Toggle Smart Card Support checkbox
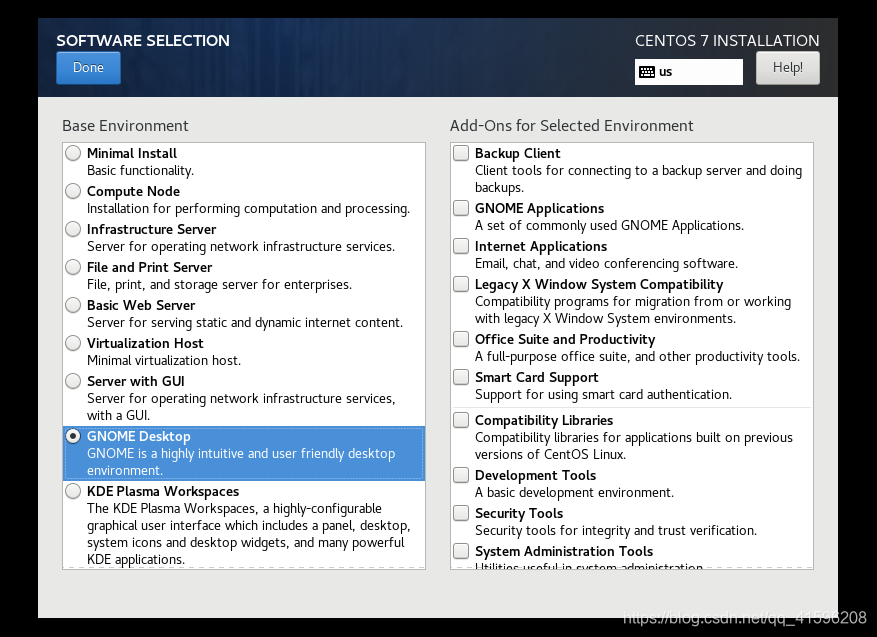The width and height of the screenshot is (877, 637). (461, 377)
